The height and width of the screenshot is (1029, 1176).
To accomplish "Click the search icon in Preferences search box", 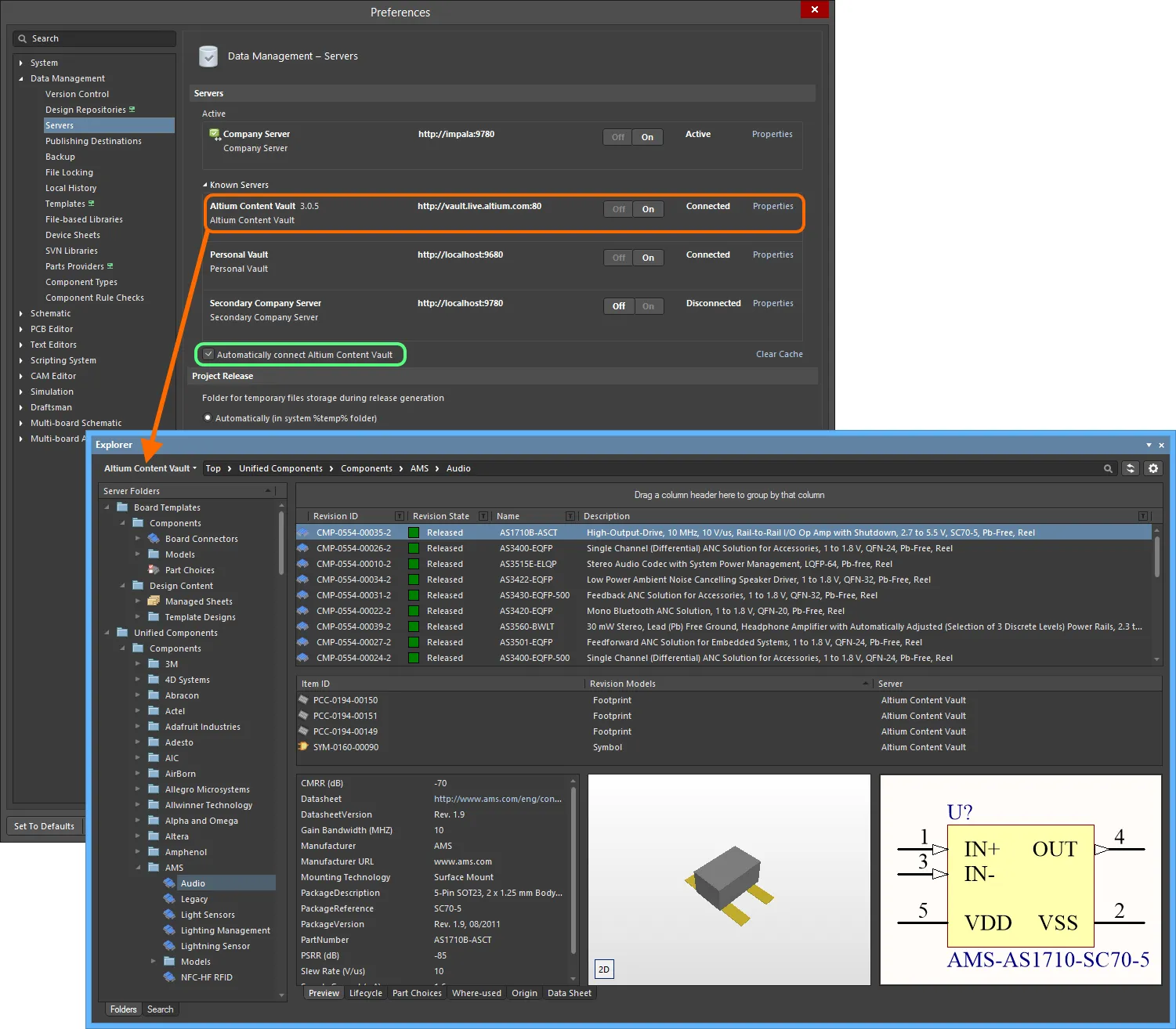I will (23, 38).
